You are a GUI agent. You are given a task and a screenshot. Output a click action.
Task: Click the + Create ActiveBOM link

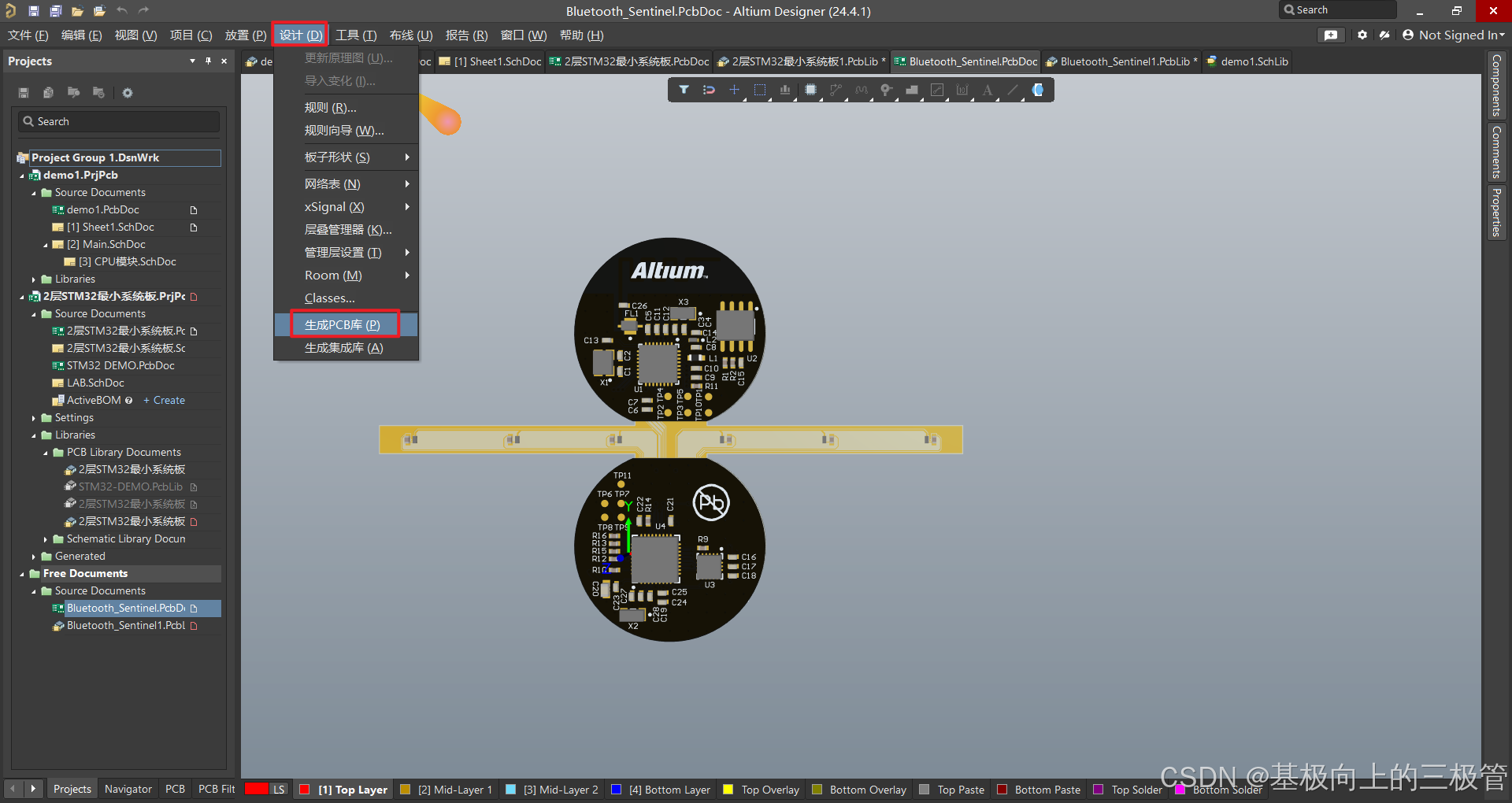point(164,401)
